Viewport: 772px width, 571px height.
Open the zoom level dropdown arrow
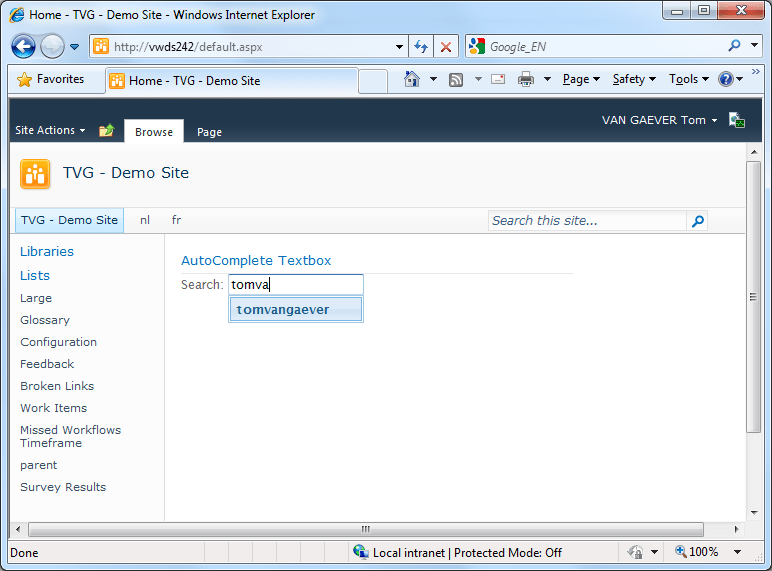[x=738, y=552]
